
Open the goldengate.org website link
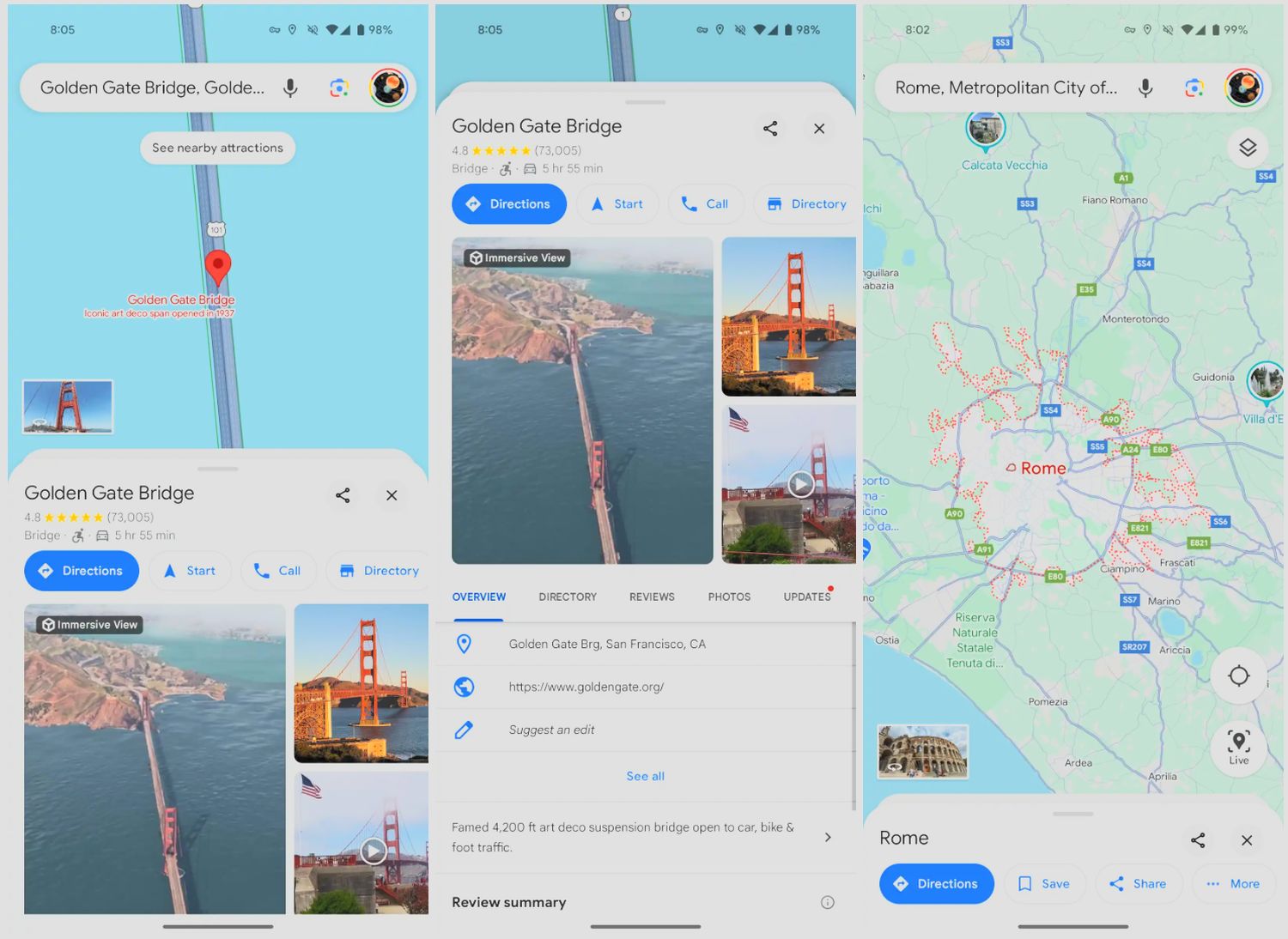pos(586,687)
